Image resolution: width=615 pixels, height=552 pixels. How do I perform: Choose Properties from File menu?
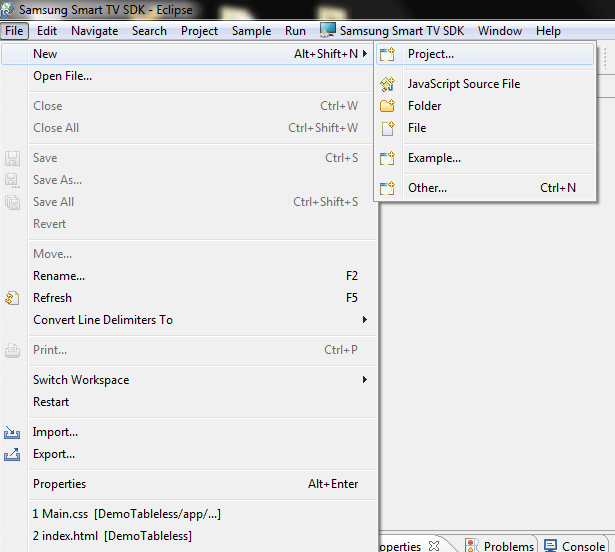(x=188, y=484)
